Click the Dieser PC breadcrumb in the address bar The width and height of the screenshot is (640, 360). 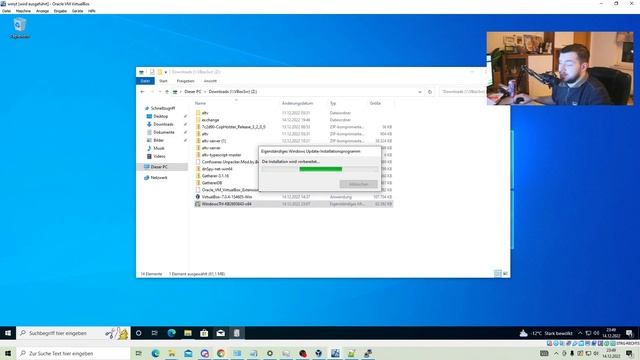(x=193, y=92)
